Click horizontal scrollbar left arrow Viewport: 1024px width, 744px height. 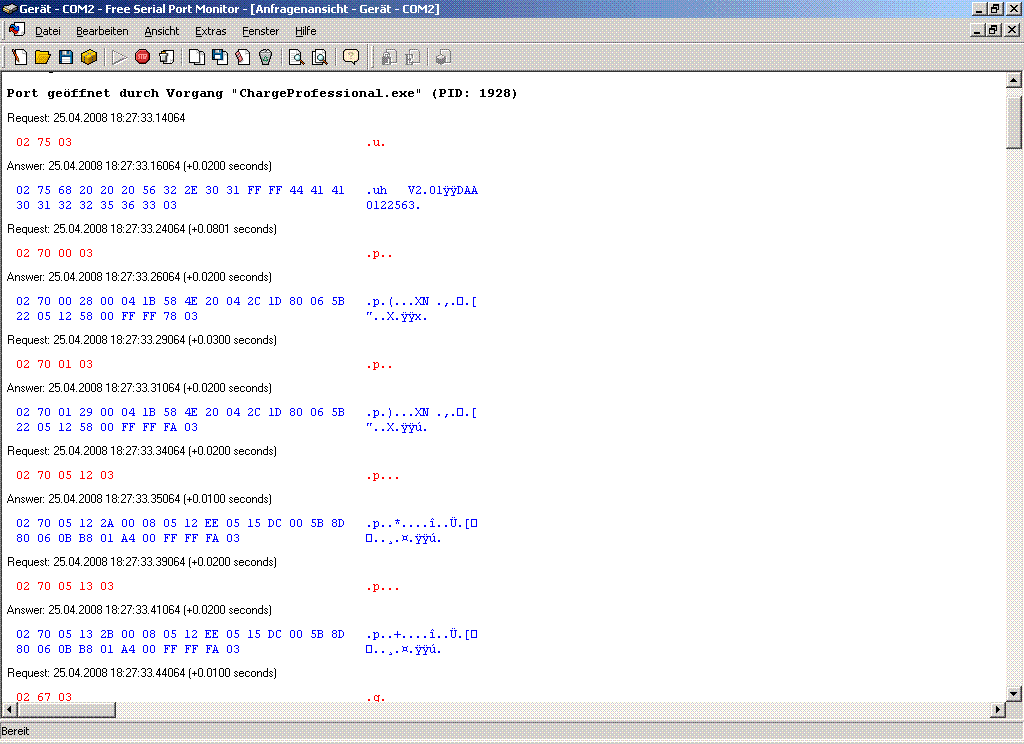tap(8, 709)
